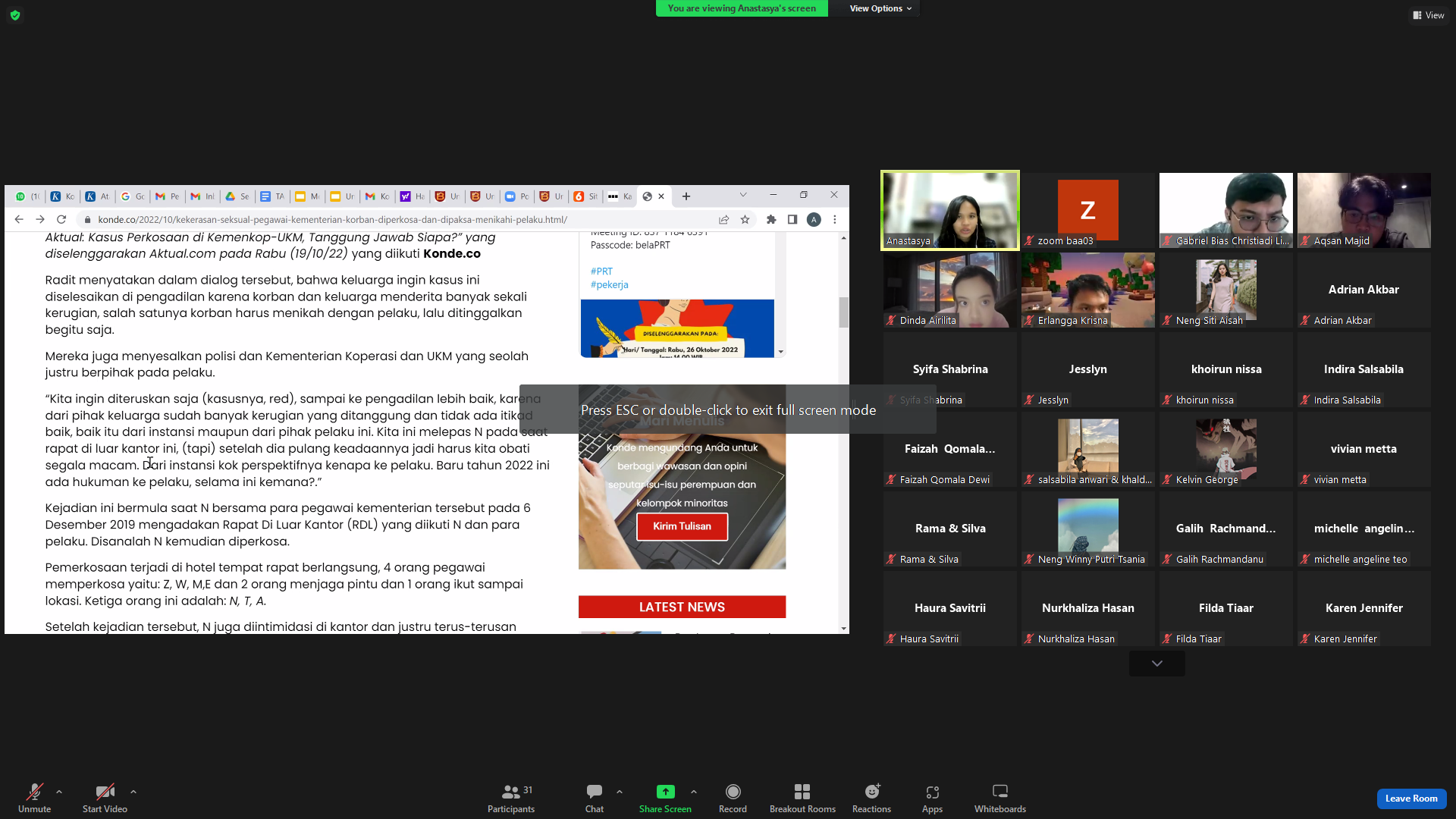
Task: Open Chrome three-dot menu
Action: click(x=835, y=219)
